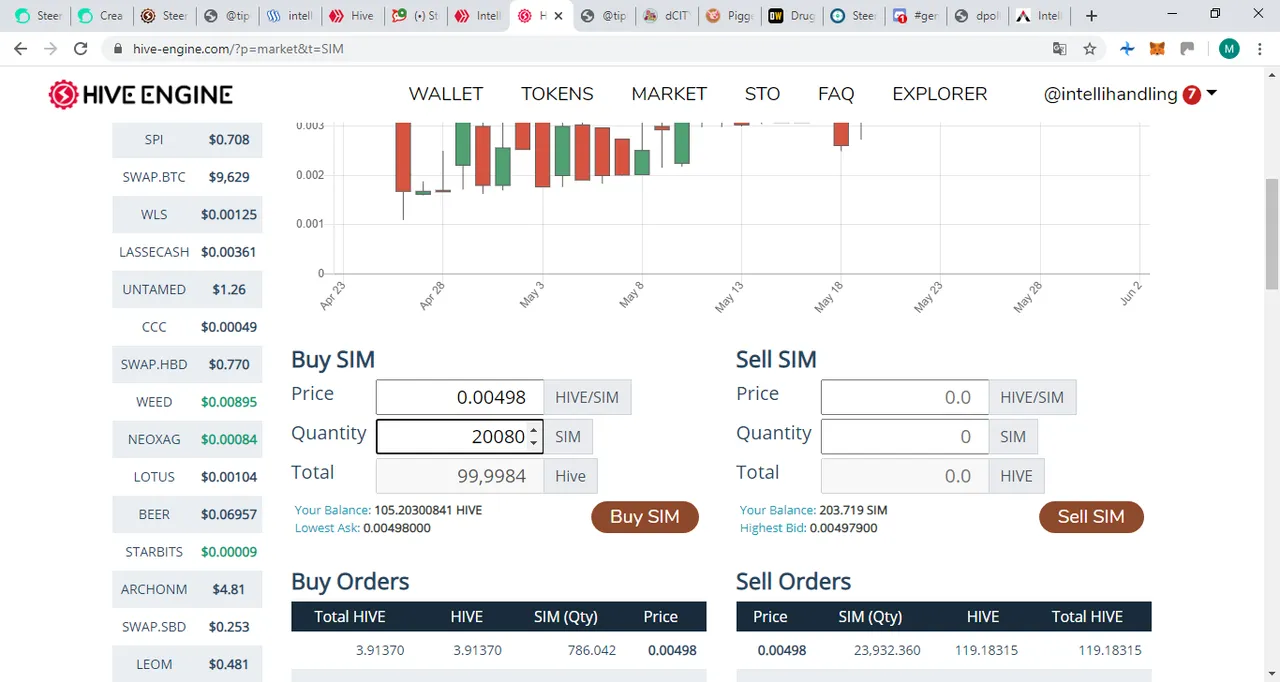Click the Sell SIM quantity input field
Viewport: 1280px width, 682px height.
pyautogui.click(x=904, y=436)
